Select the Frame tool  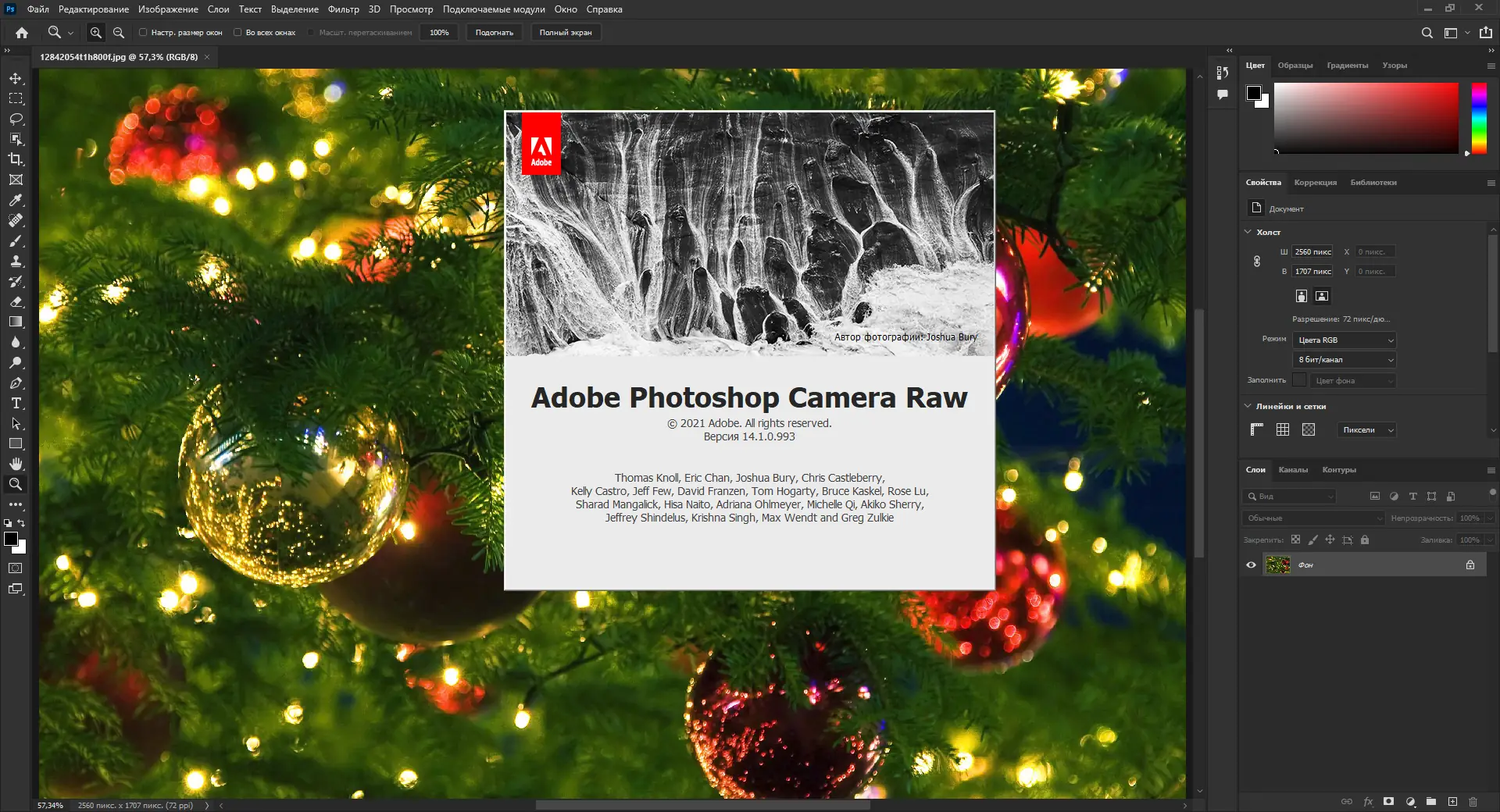(16, 180)
